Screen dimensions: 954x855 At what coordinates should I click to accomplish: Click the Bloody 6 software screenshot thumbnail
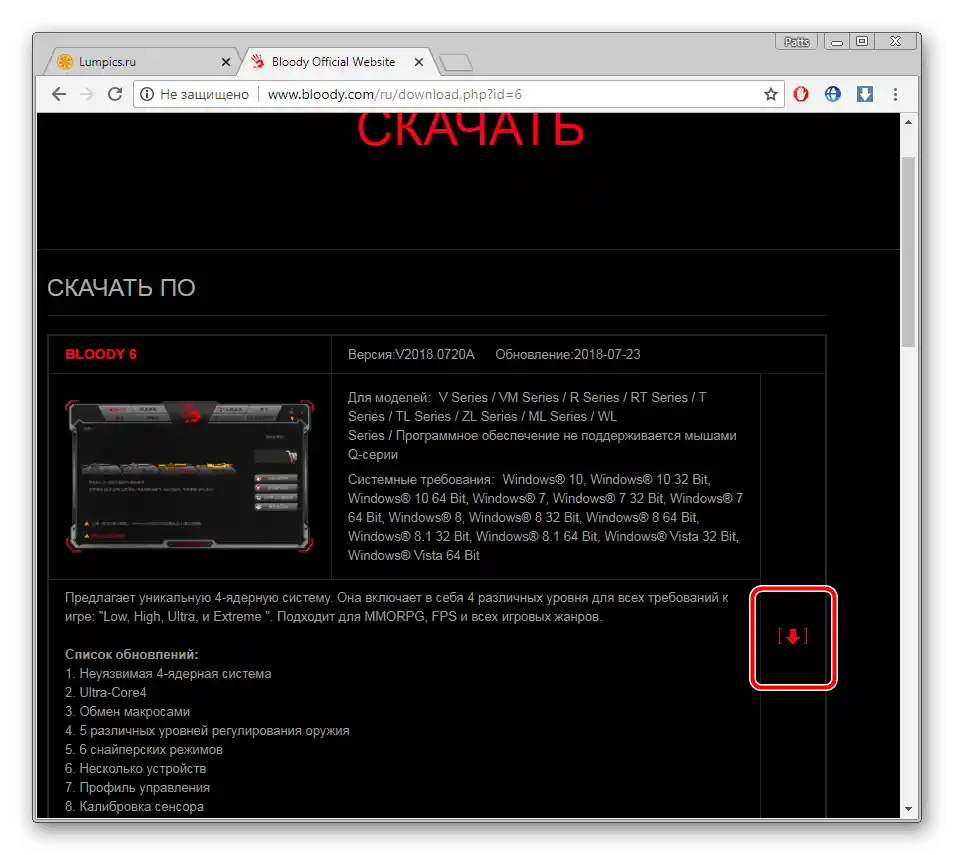click(190, 476)
